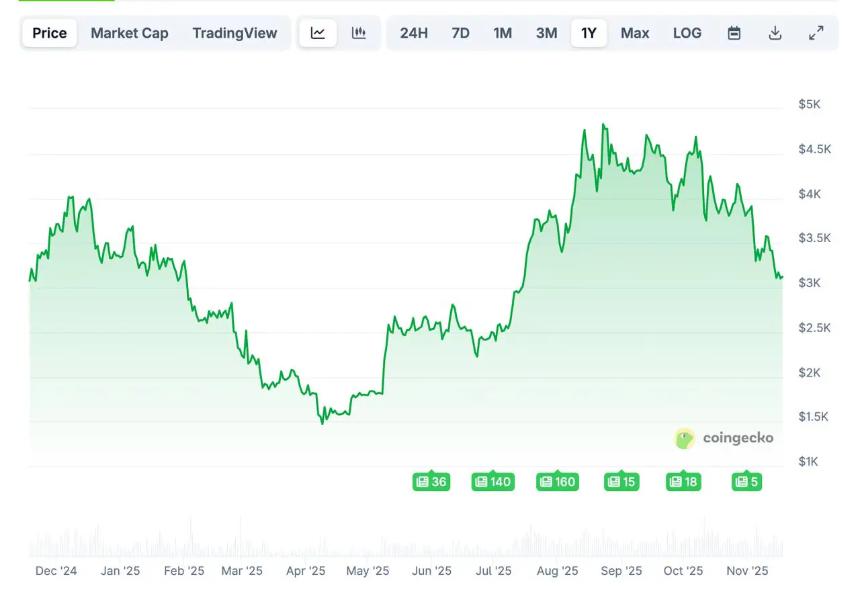Click the CoinGecko gecko logo watermark
The height and width of the screenshot is (591, 860).
click(684, 438)
